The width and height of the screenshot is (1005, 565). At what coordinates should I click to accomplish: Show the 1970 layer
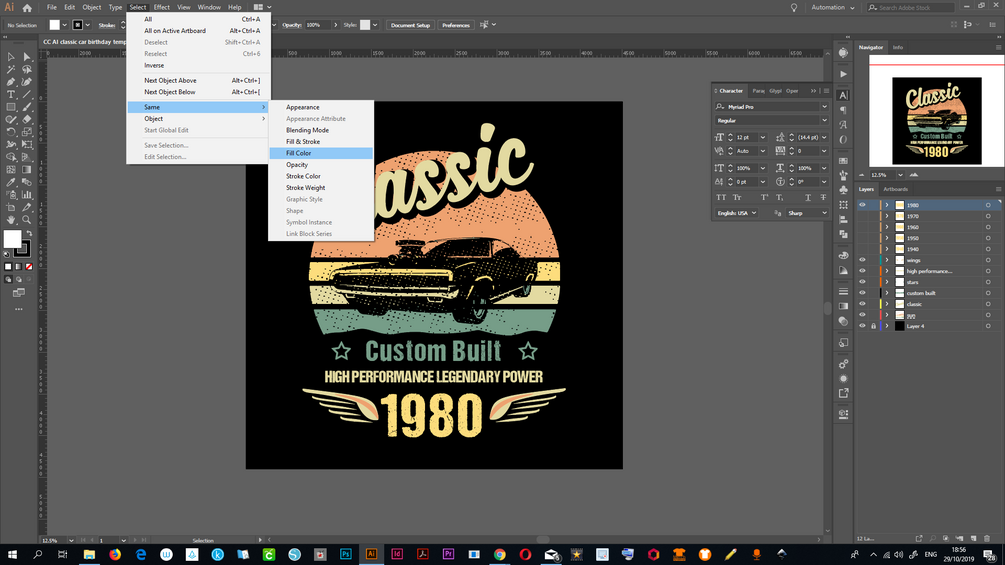862,216
